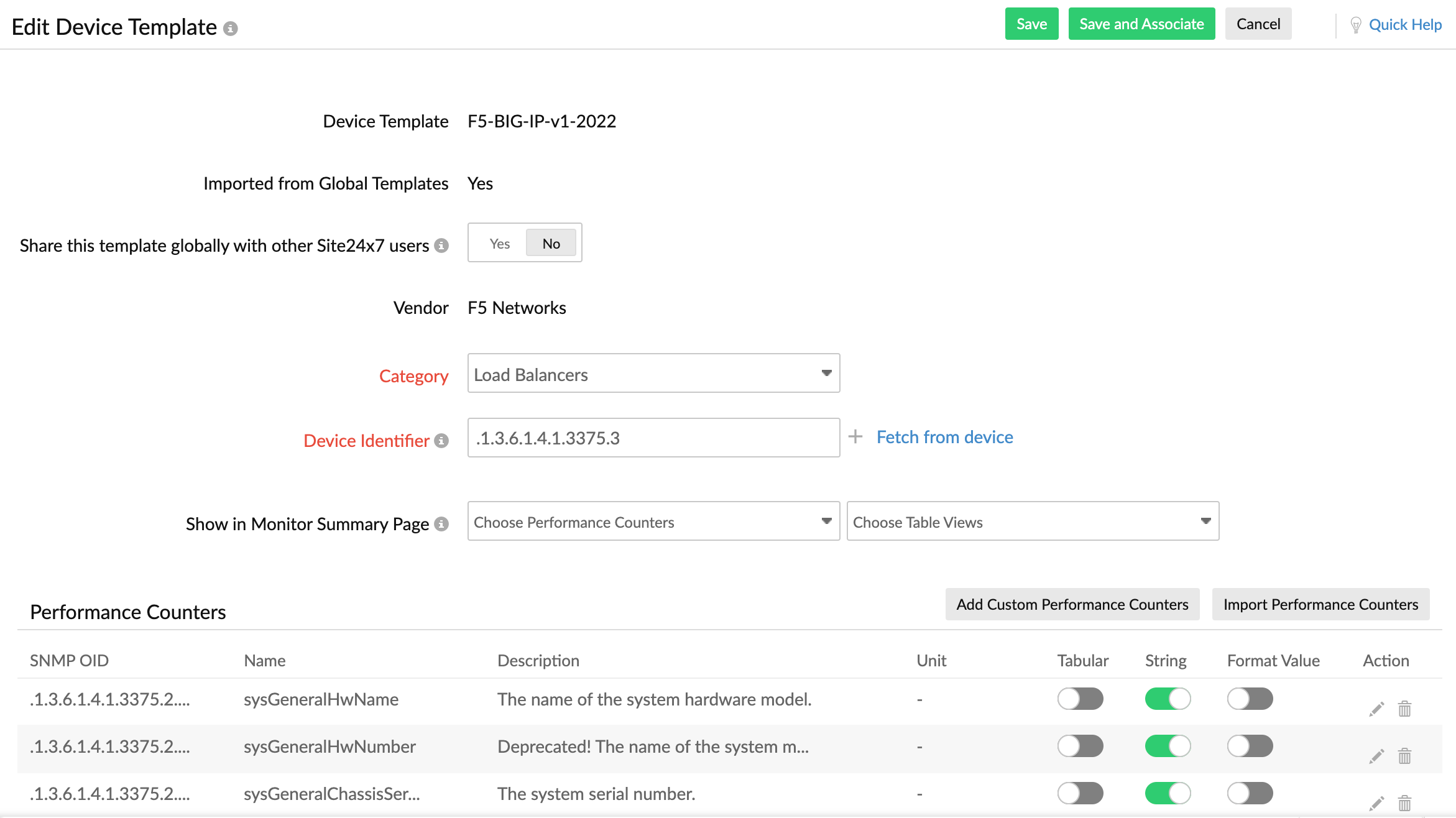The image size is (1456, 818).
Task: Select No for sharing template globally
Action: [551, 244]
